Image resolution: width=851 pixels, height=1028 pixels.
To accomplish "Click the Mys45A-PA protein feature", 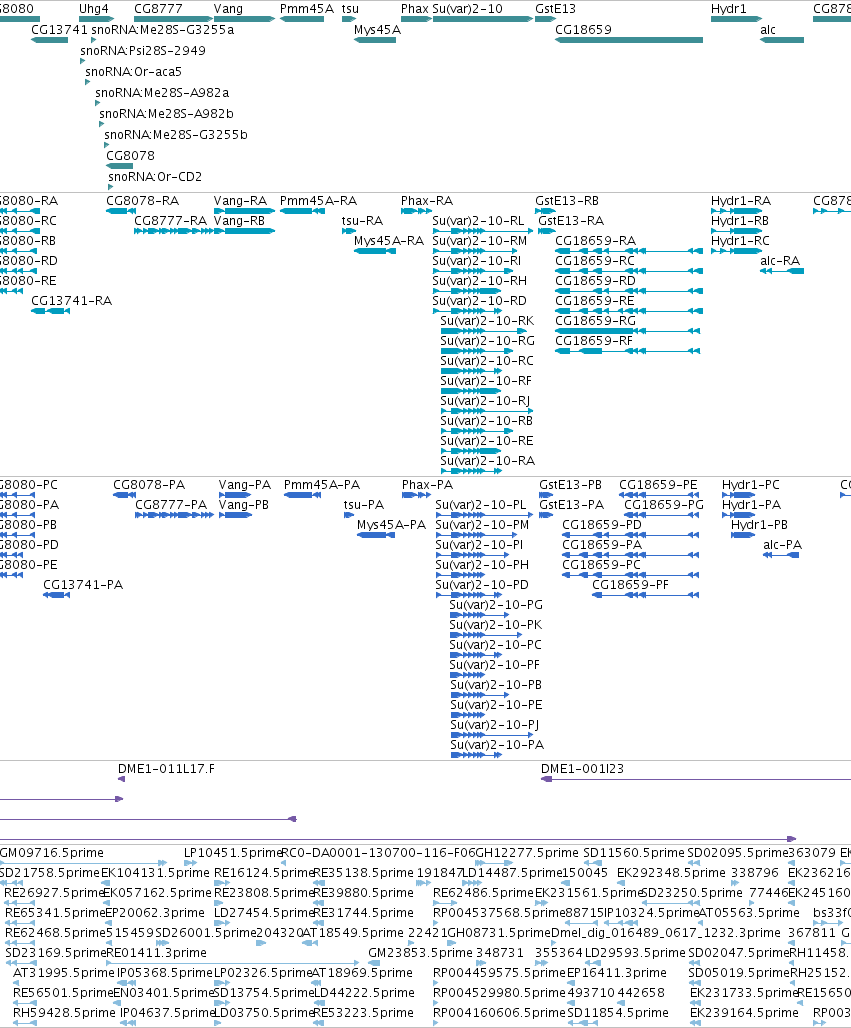I will pos(376,535).
